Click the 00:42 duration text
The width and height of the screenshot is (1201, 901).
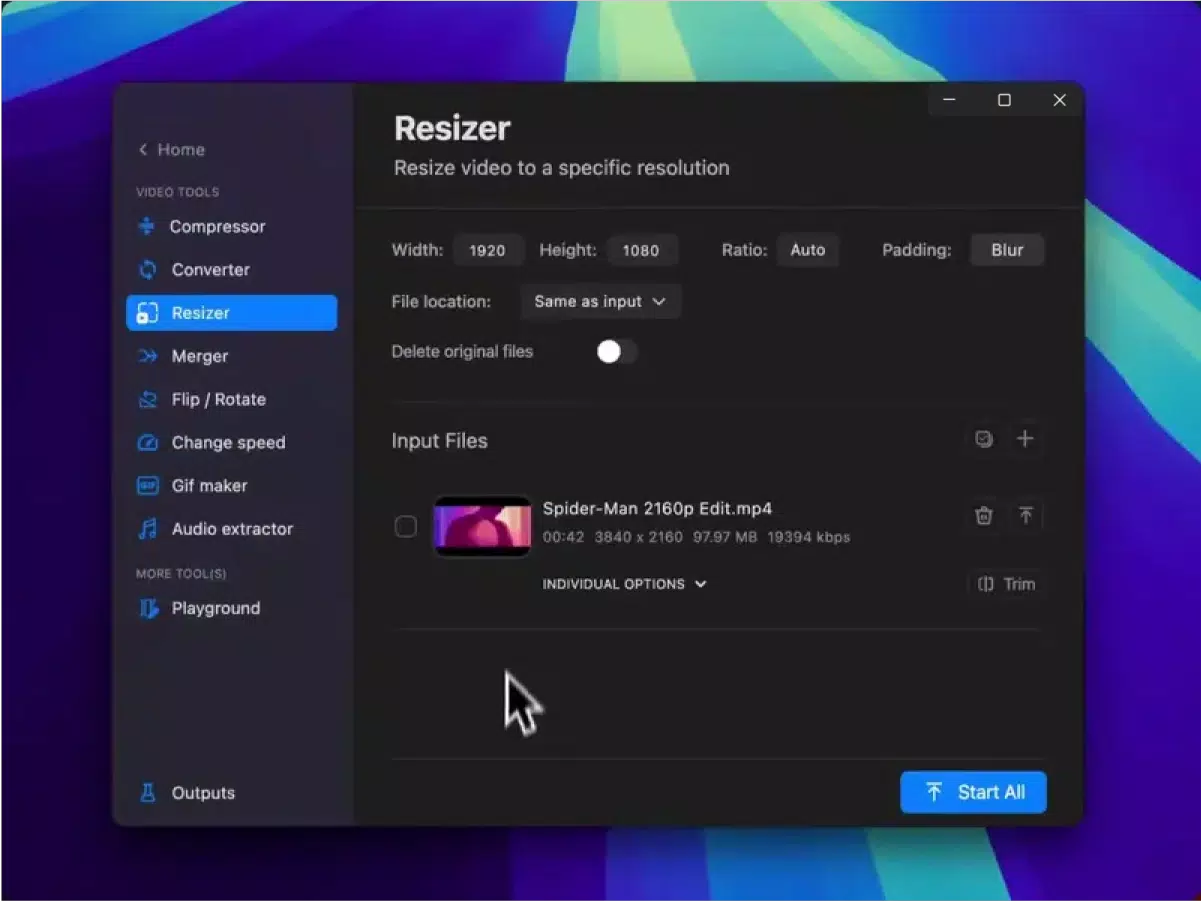tap(563, 537)
